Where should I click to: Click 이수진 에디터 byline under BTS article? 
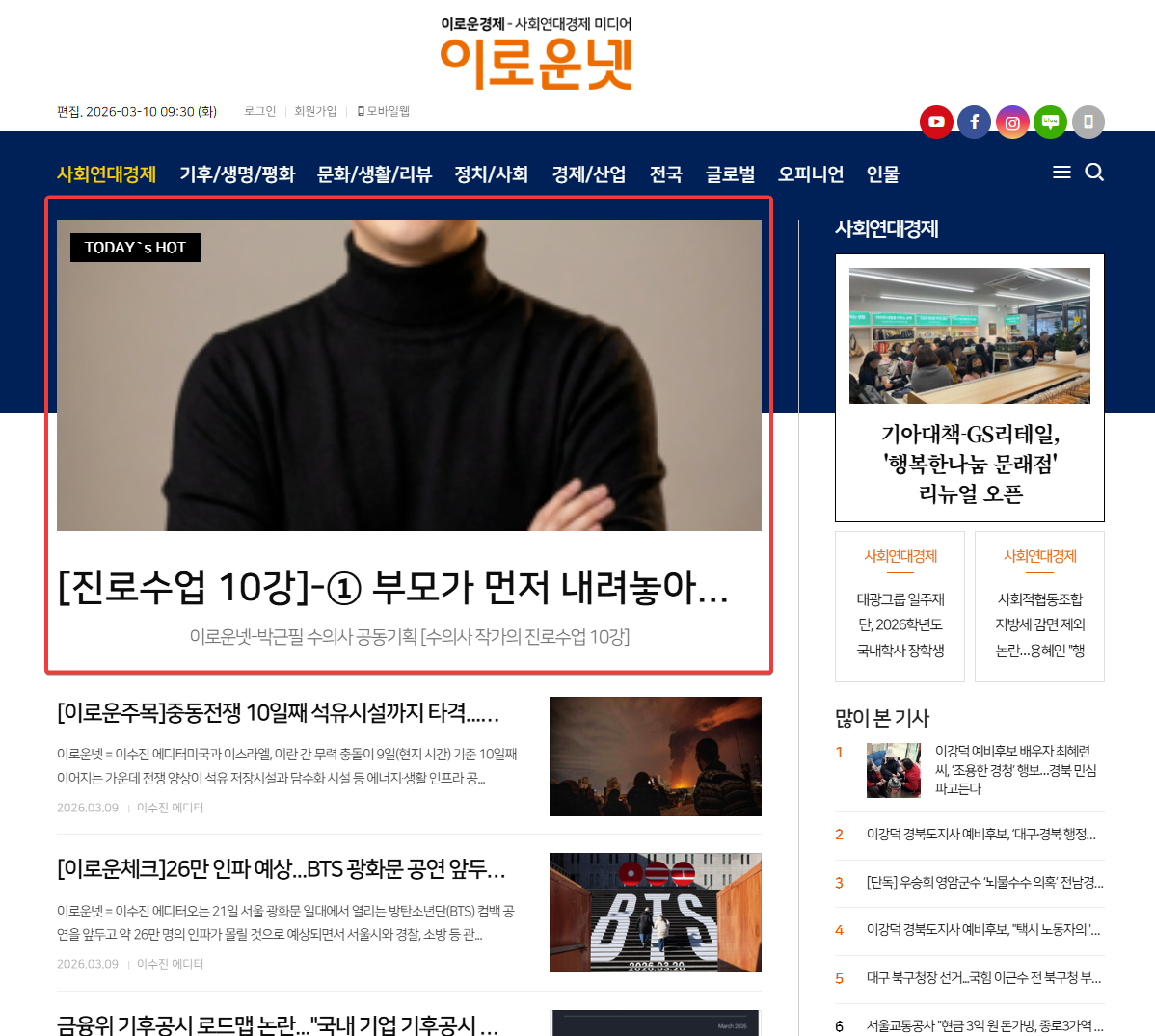click(x=170, y=964)
